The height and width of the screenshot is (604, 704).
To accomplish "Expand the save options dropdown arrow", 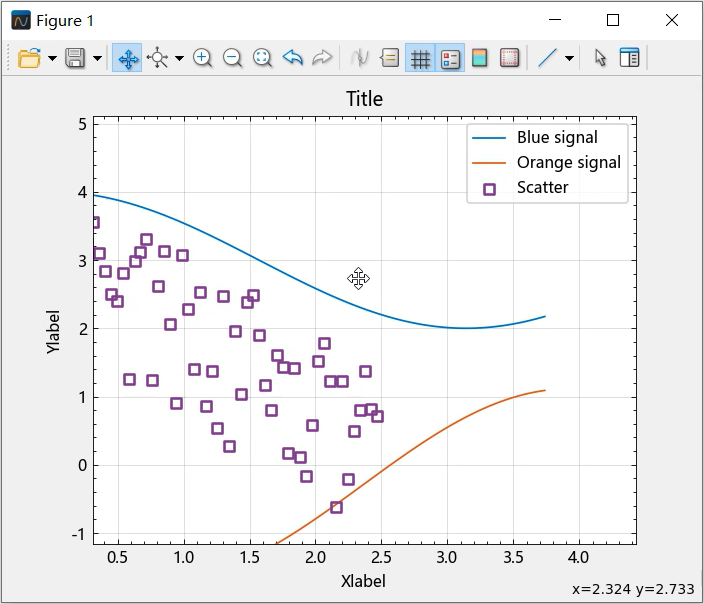I will click(x=97, y=58).
